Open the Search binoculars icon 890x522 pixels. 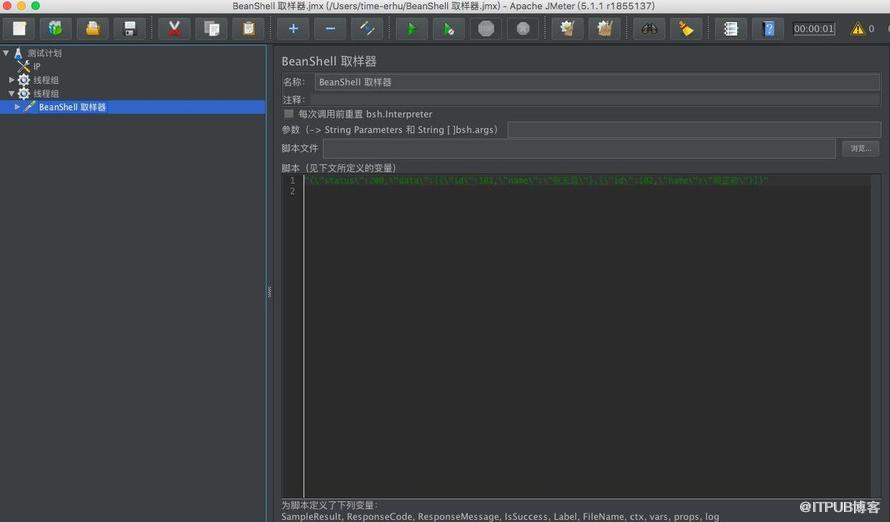(649, 29)
